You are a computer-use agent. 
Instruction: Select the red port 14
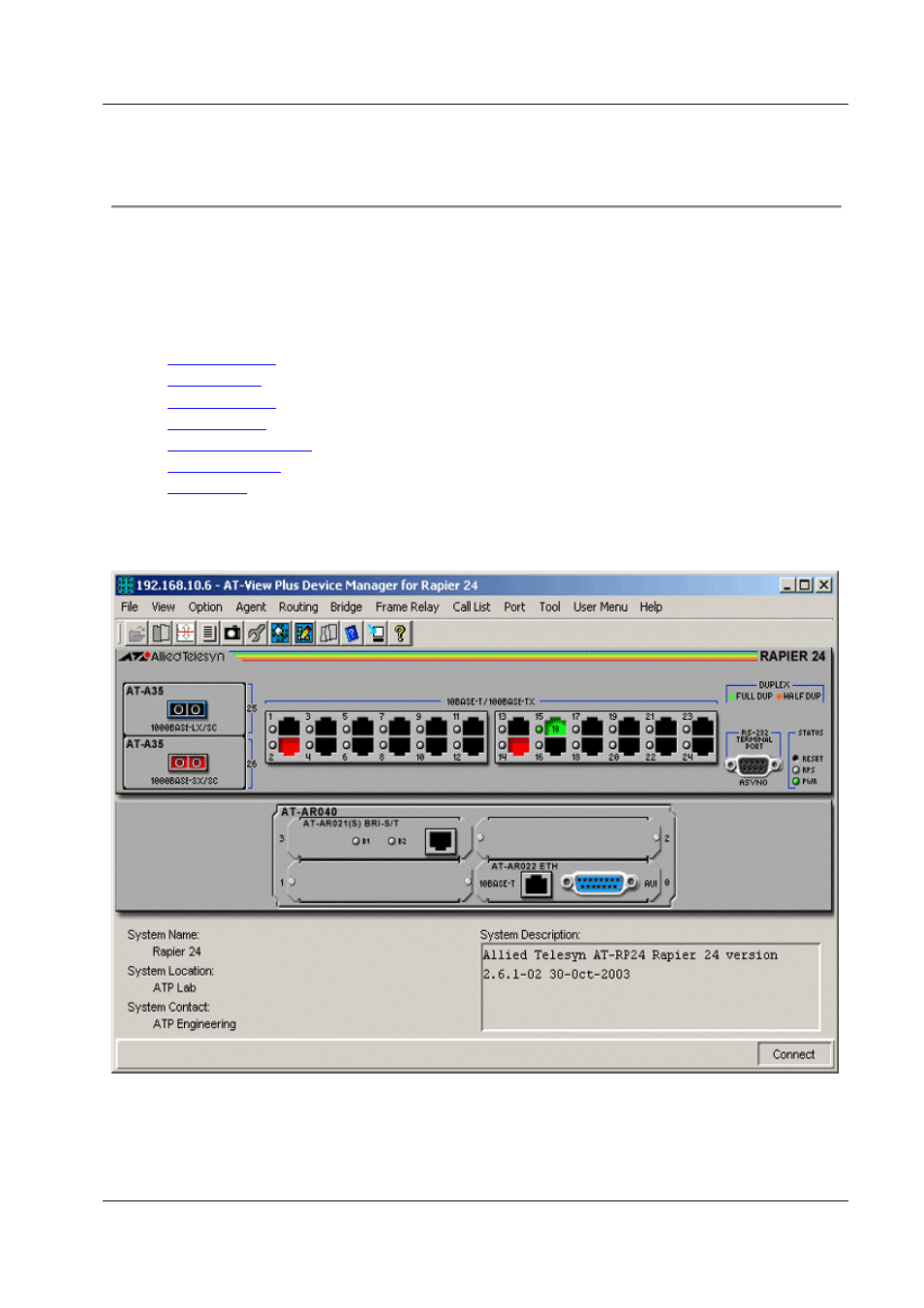[x=518, y=746]
